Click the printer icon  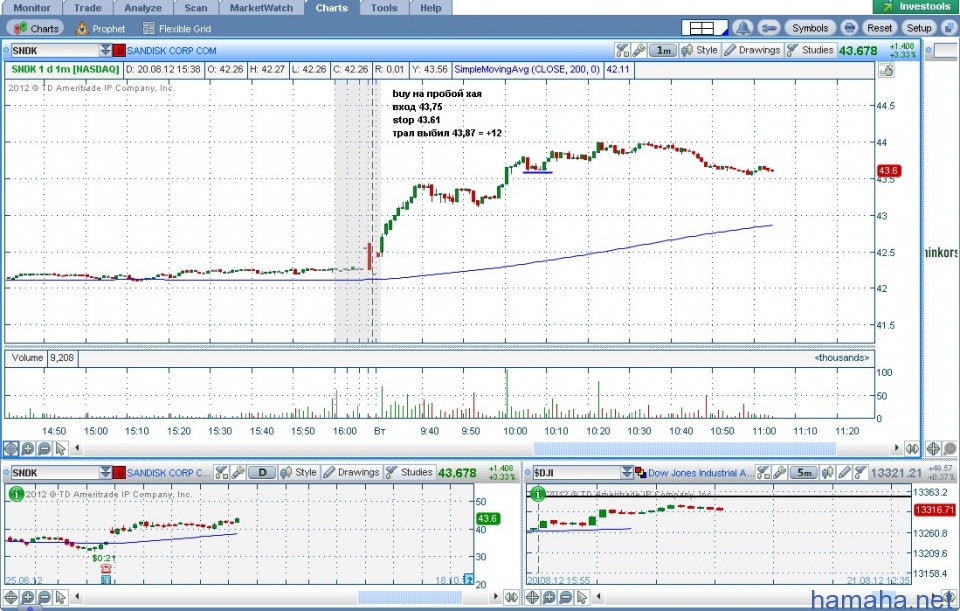(x=849, y=28)
